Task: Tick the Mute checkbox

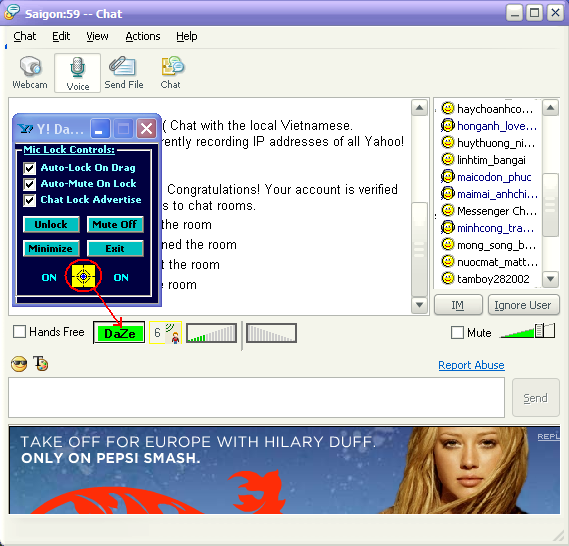Action: 457,332
